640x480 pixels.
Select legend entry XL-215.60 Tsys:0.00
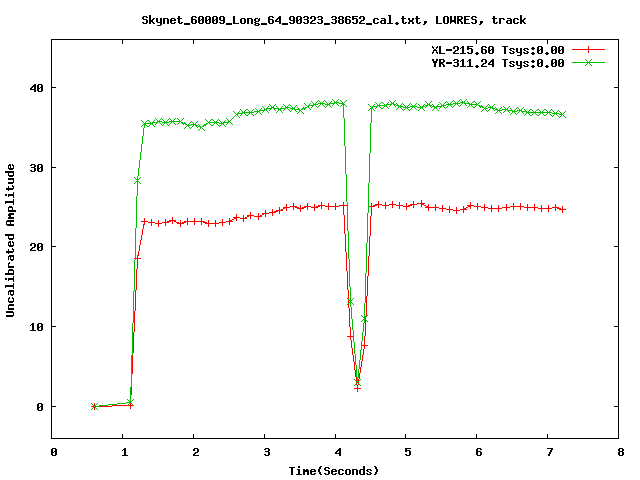(498, 50)
